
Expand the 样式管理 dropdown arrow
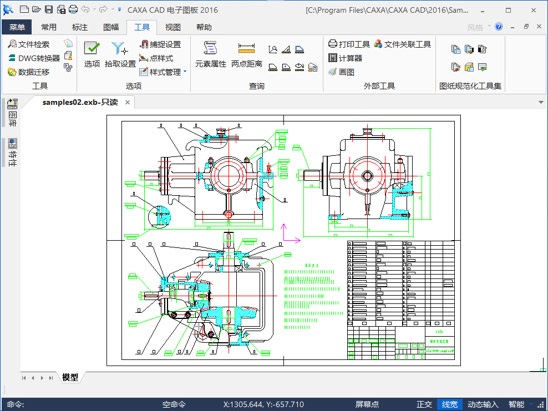coord(185,72)
